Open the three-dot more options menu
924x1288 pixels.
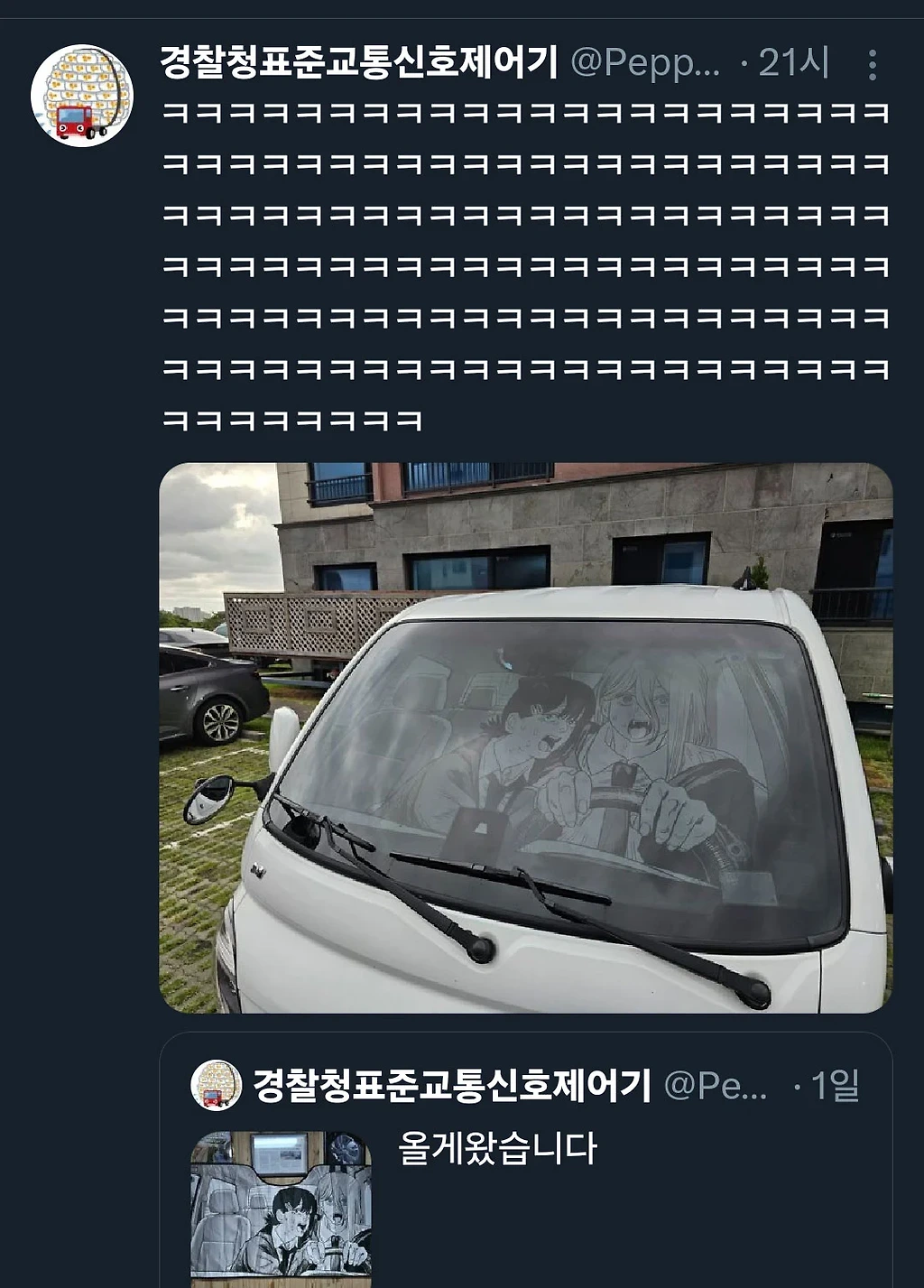tap(872, 65)
